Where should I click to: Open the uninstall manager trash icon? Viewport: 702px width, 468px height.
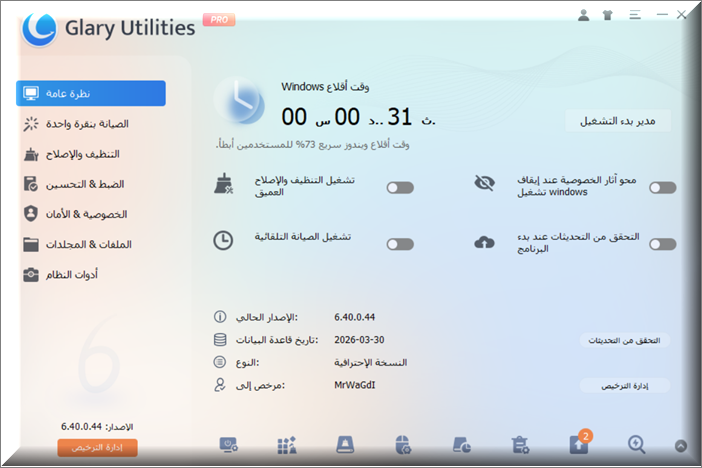(x=520, y=445)
